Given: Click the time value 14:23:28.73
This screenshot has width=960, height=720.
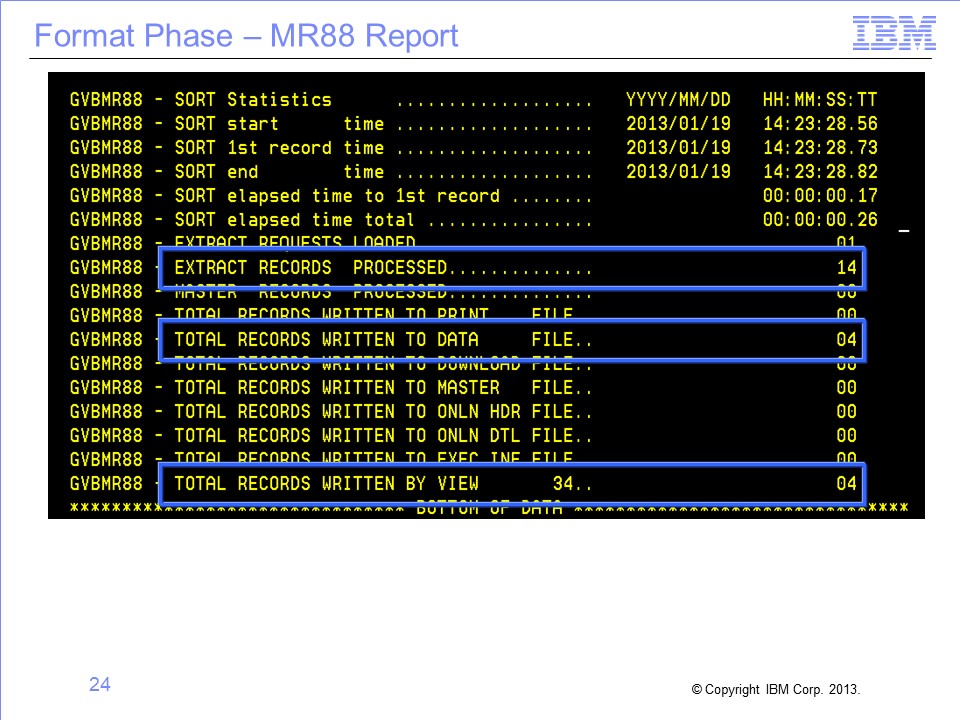Looking at the screenshot, I should coord(820,148).
